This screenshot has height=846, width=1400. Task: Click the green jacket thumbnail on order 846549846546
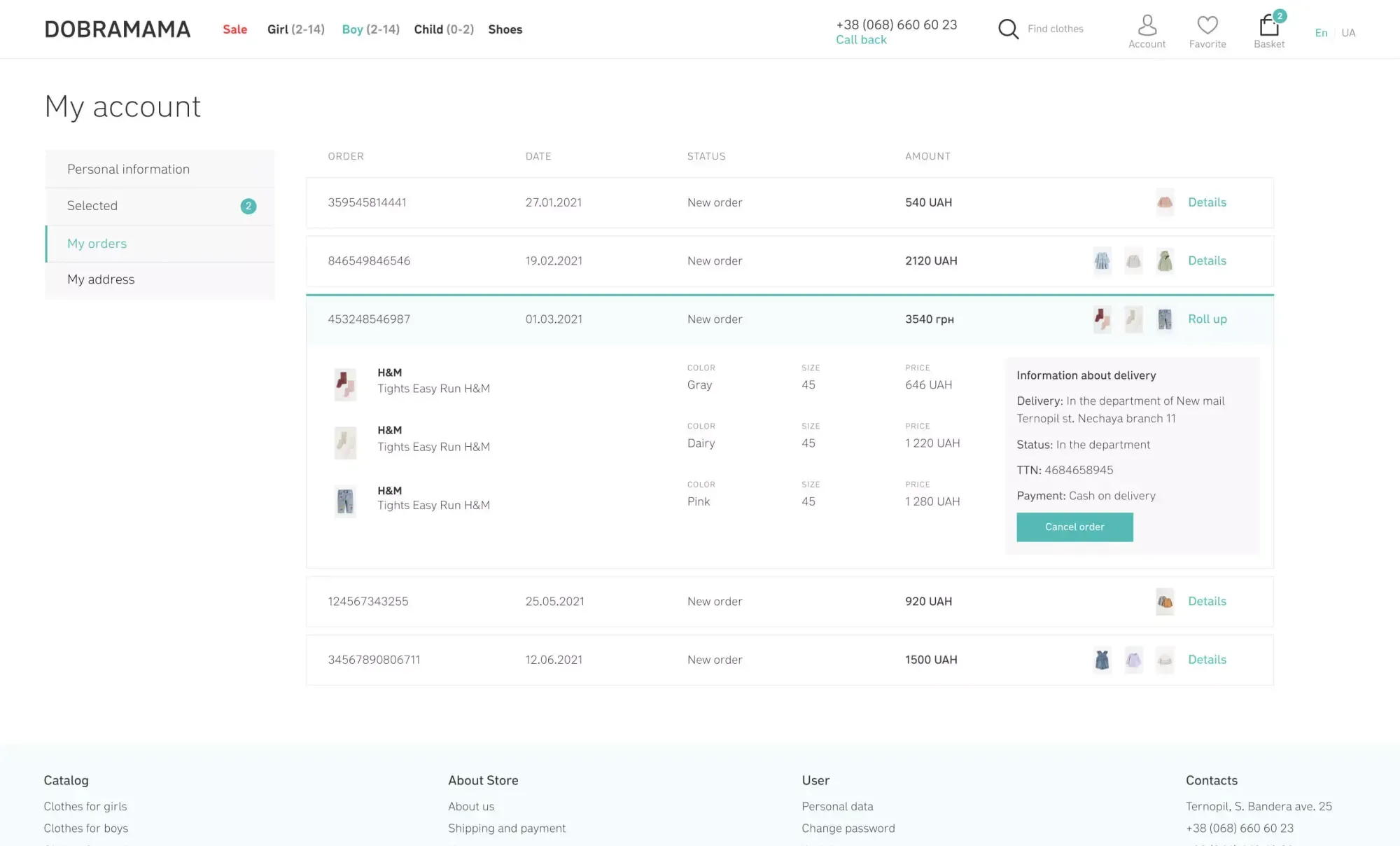pos(1165,261)
